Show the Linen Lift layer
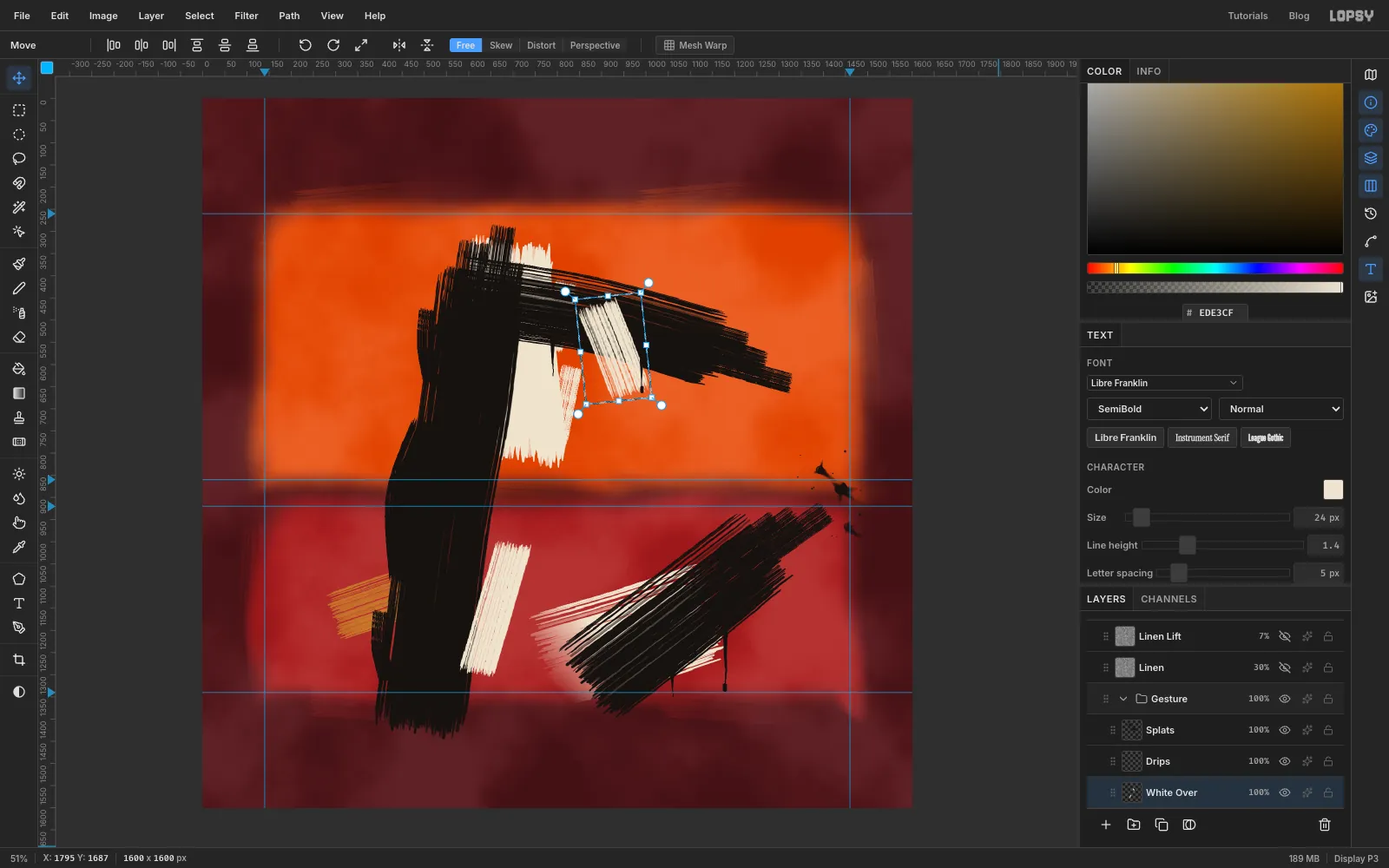Image resolution: width=1389 pixels, height=868 pixels. click(x=1285, y=636)
